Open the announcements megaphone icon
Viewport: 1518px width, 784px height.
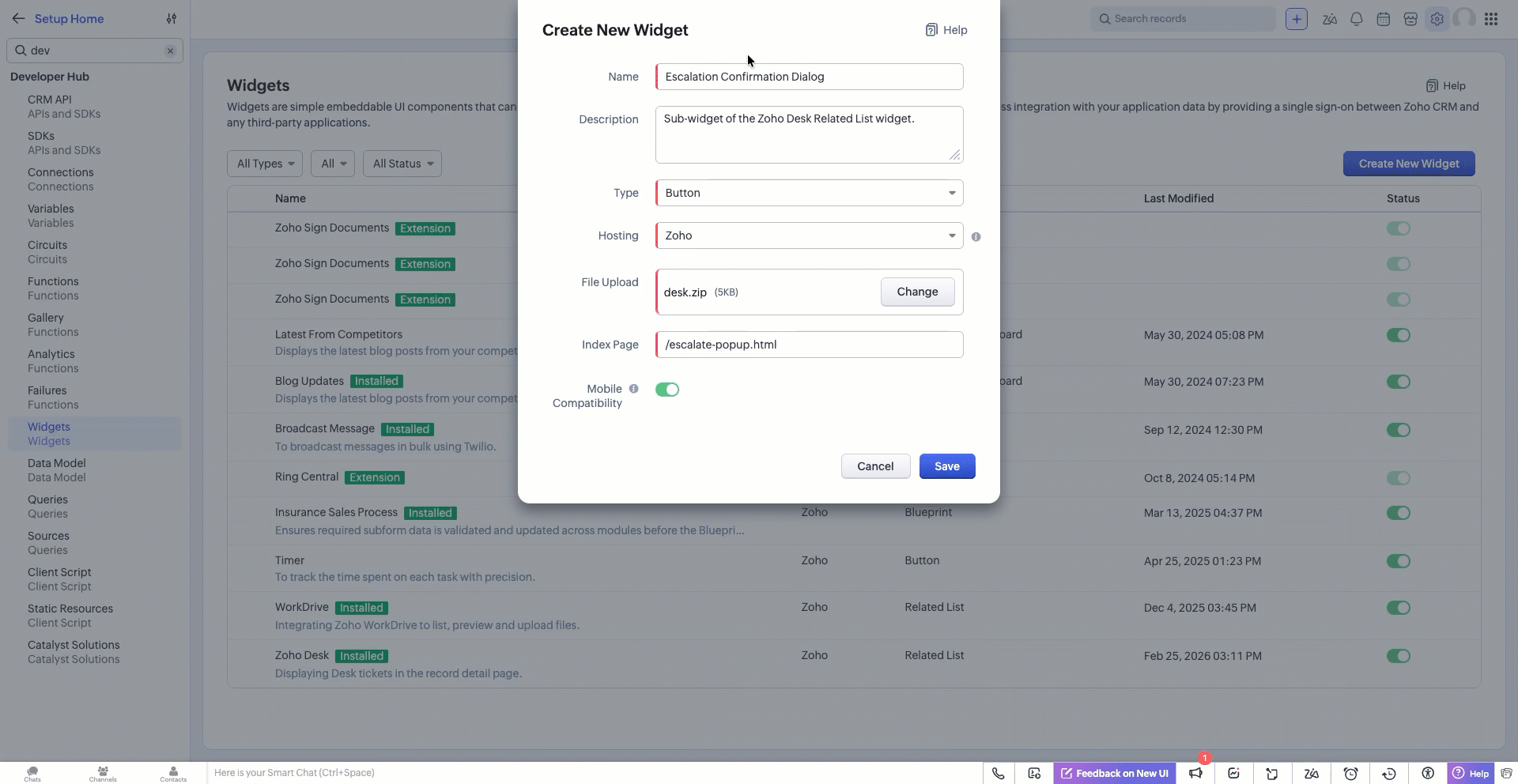pos(1195,774)
